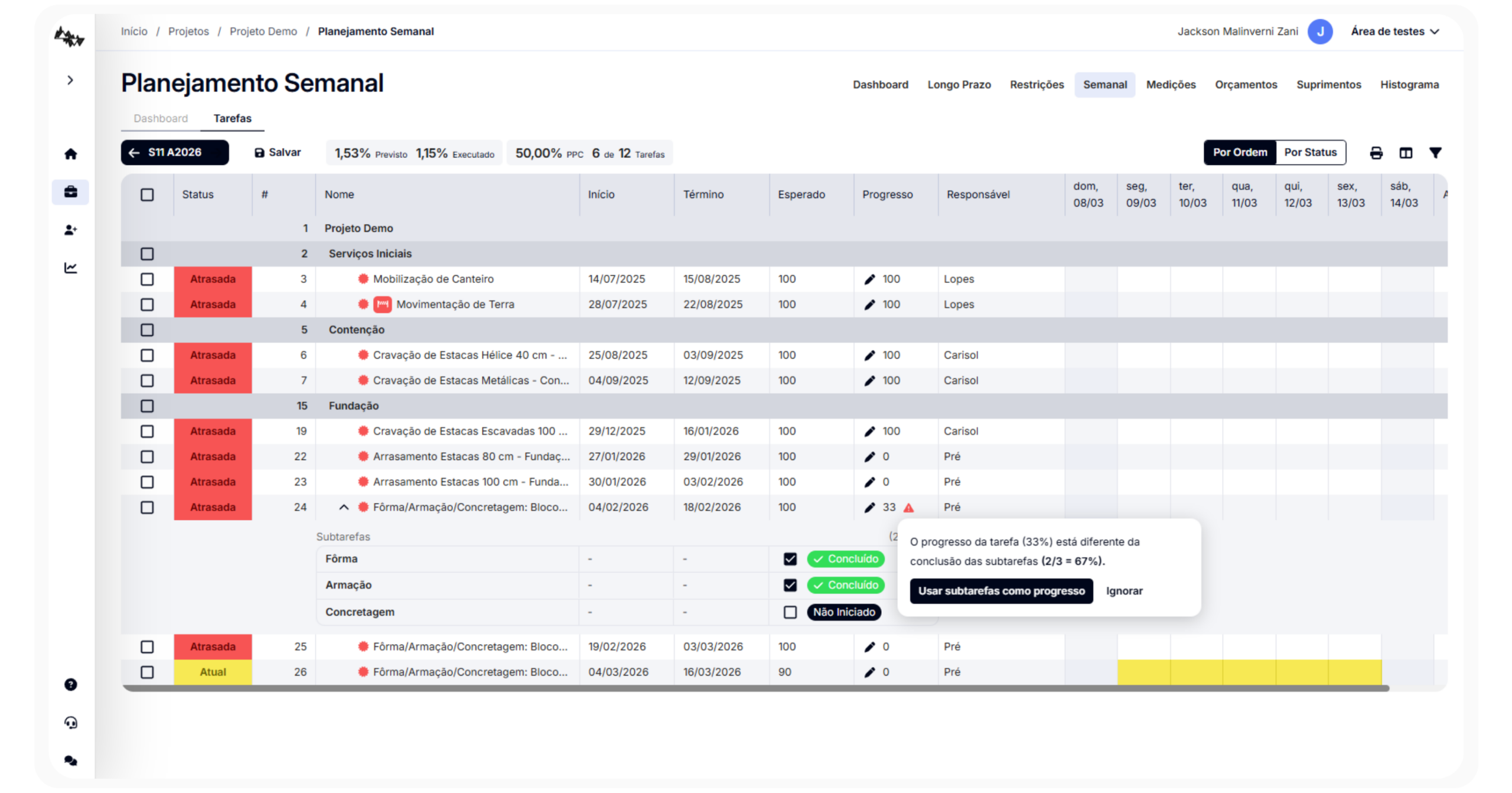The image size is (1512, 793).
Task: Click the filter funnel icon
Action: click(x=1435, y=153)
